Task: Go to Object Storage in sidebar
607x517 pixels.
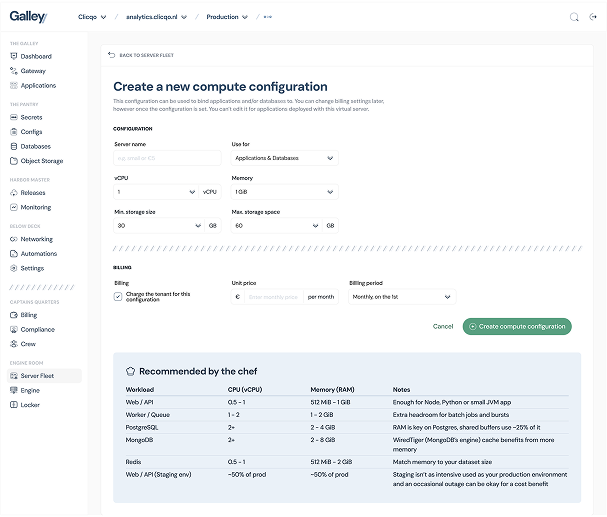Action: coord(41,161)
